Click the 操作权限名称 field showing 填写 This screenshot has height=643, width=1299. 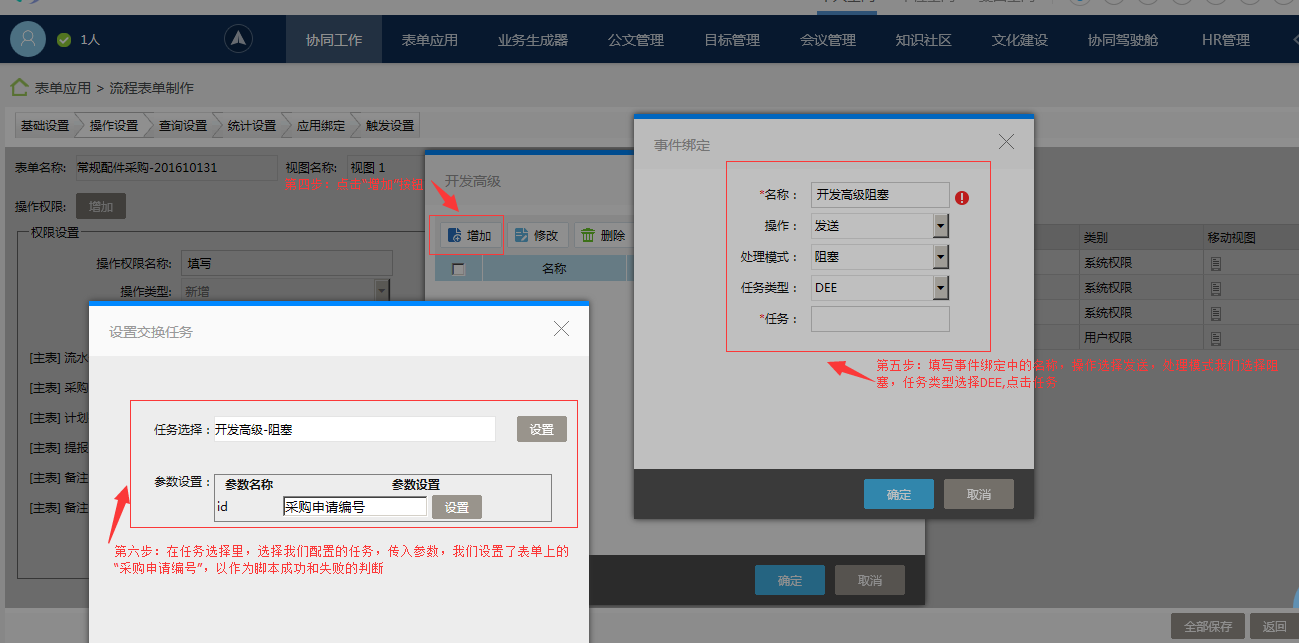click(287, 263)
